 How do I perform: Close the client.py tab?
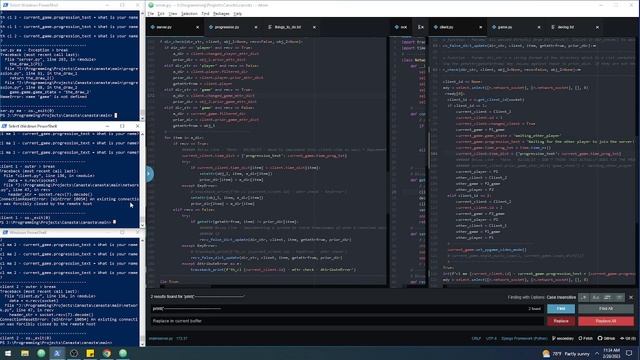tap(480, 27)
